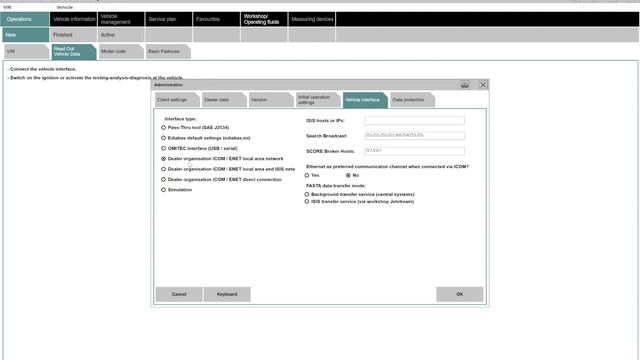Viewport: 640px width, 360px height.
Task: Open Vehicle management menu
Action: [121, 19]
